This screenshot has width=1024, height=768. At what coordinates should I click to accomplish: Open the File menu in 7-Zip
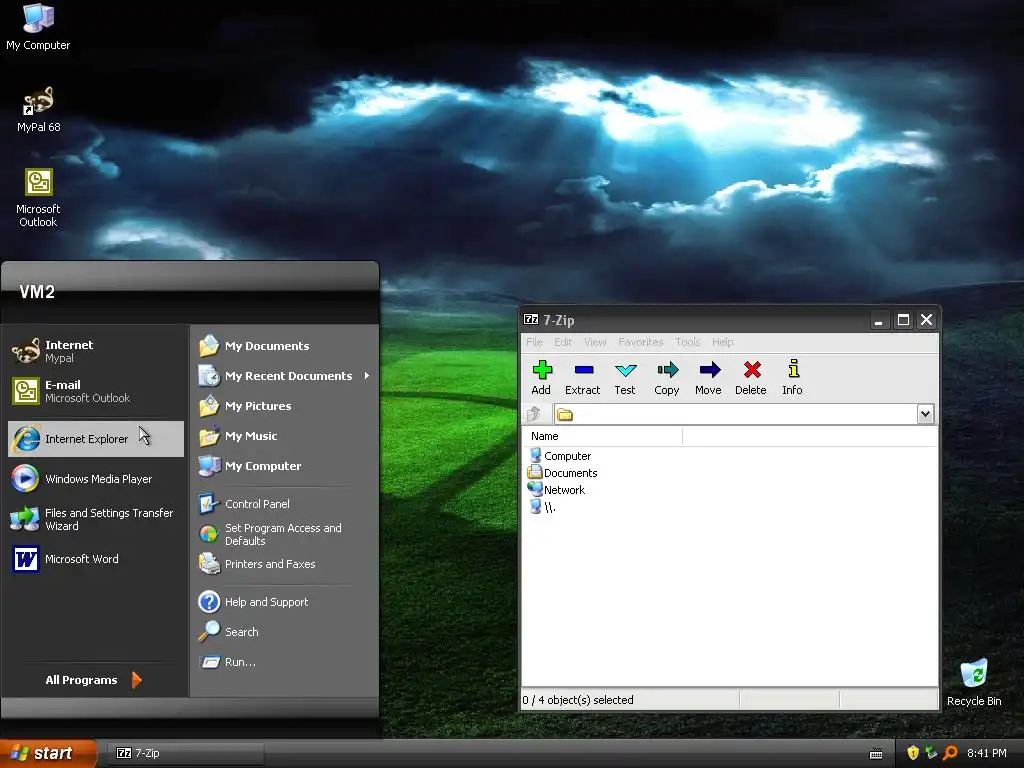[x=534, y=342]
